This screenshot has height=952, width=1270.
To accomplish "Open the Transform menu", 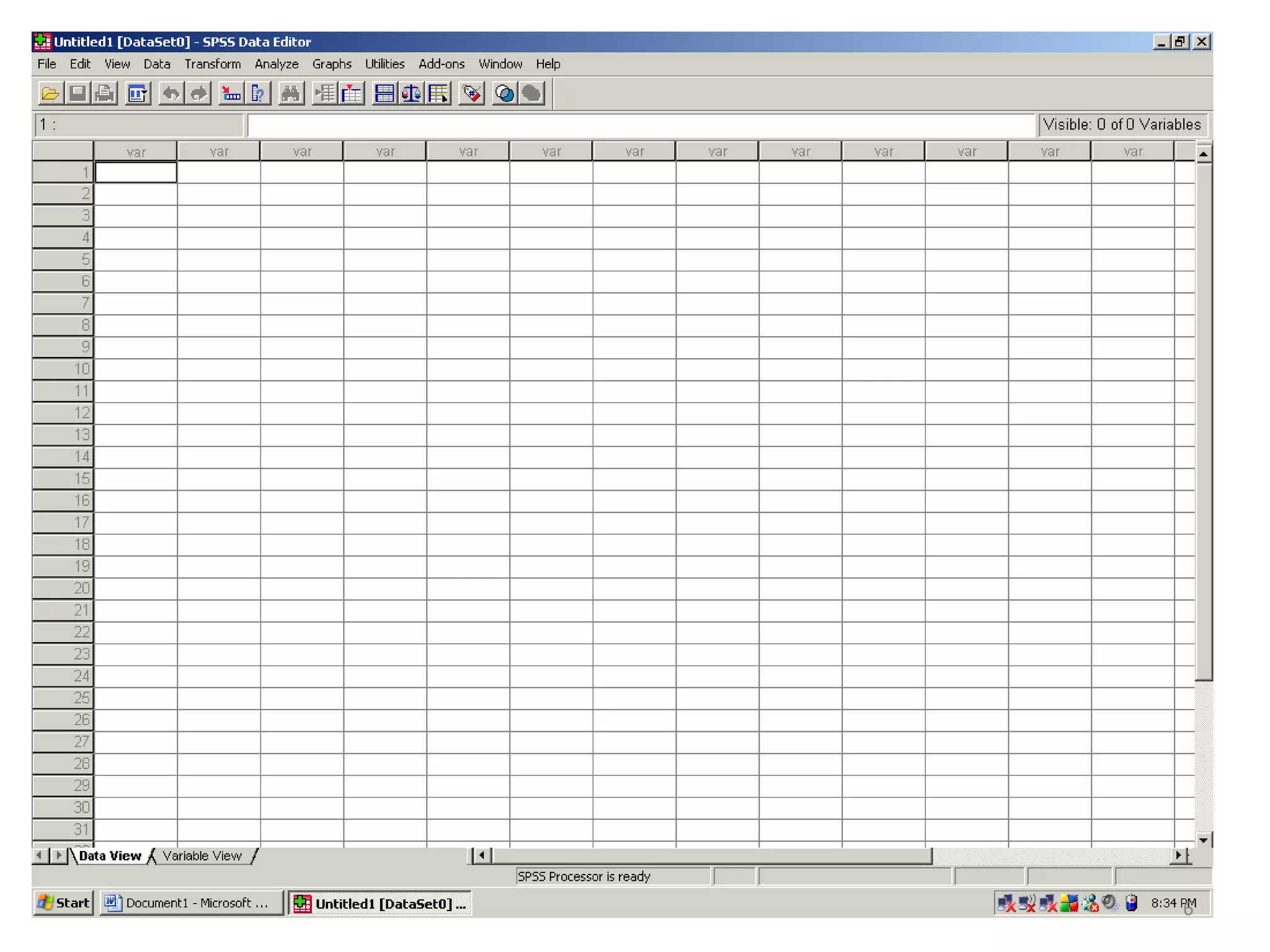I will (x=212, y=64).
